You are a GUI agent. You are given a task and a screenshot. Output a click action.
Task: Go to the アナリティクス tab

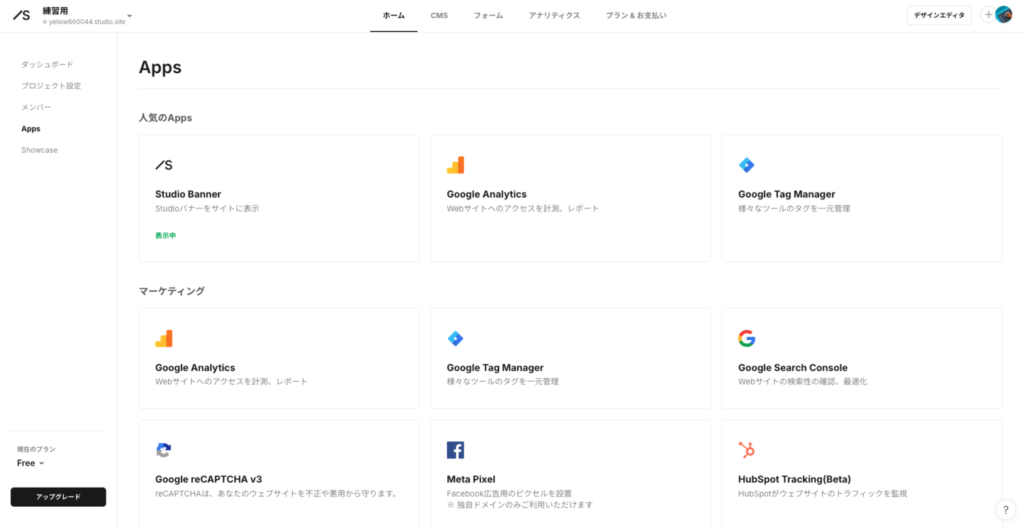[554, 16]
